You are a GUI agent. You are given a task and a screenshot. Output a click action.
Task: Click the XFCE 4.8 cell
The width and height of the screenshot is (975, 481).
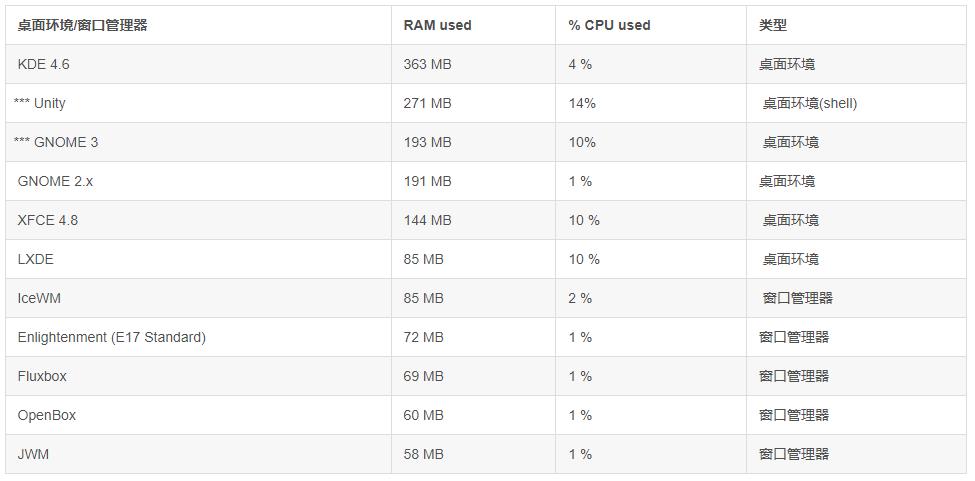(47, 220)
